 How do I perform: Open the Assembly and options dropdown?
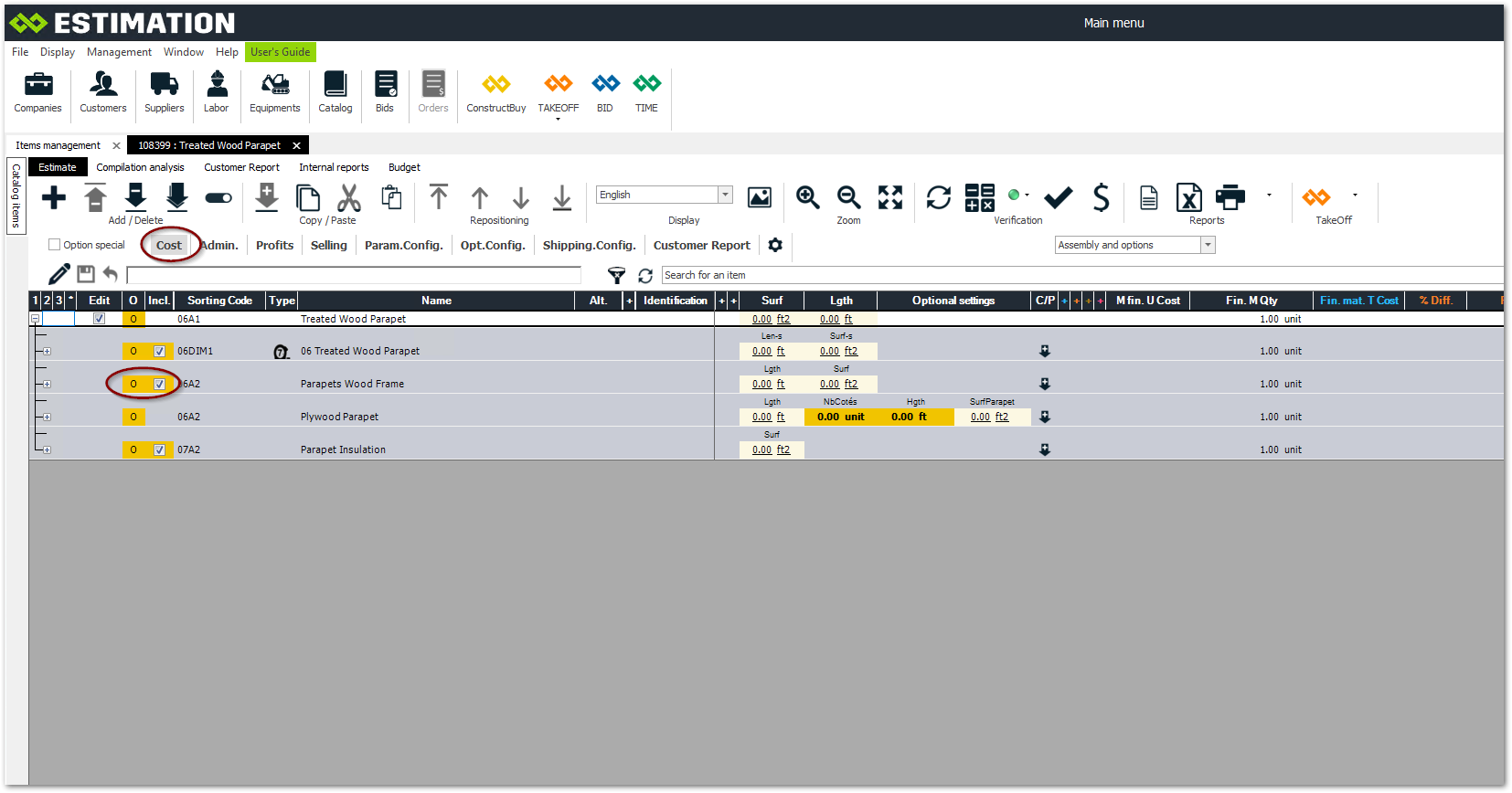[1208, 245]
